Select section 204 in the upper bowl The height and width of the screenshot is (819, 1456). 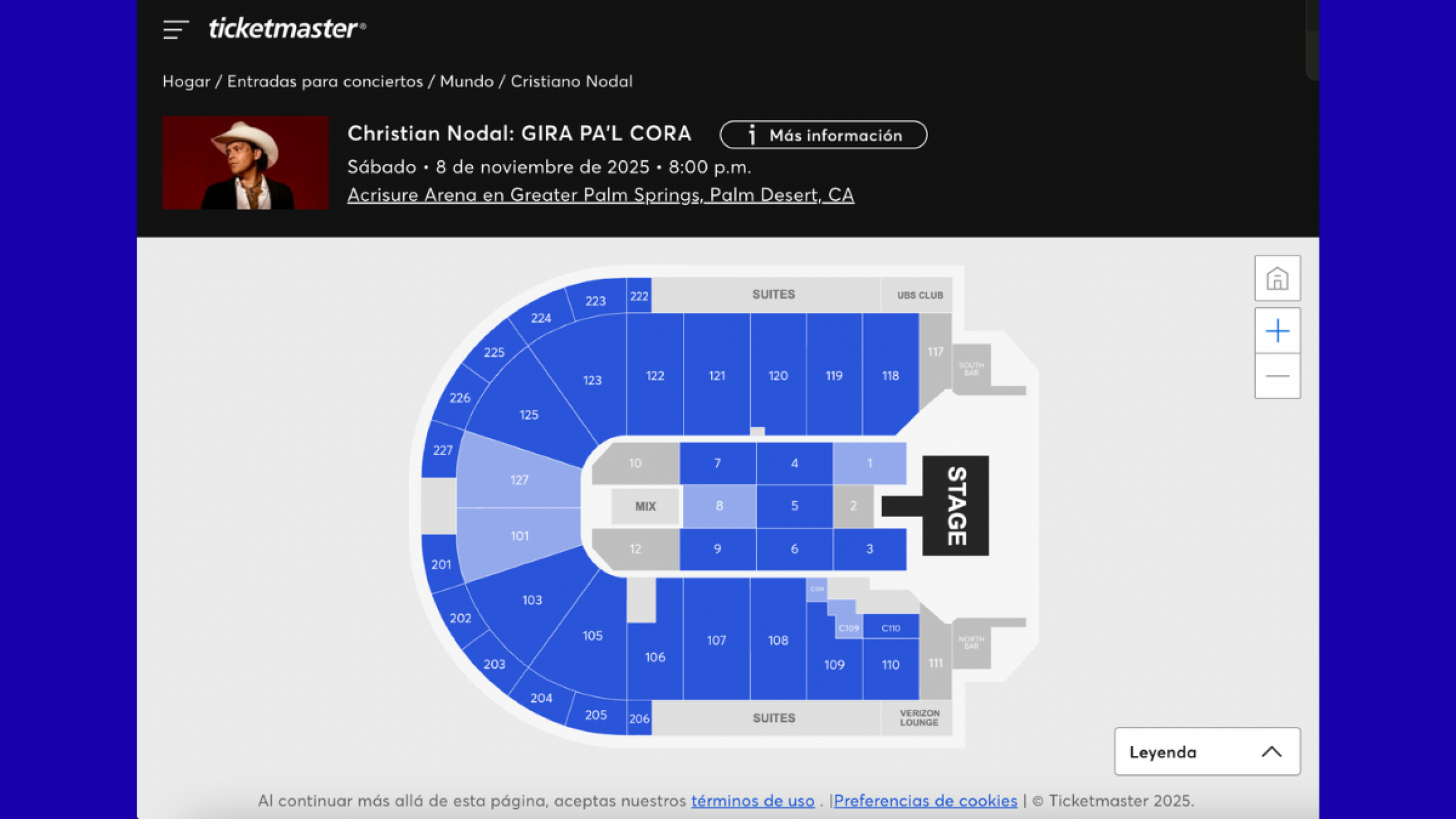point(541,697)
